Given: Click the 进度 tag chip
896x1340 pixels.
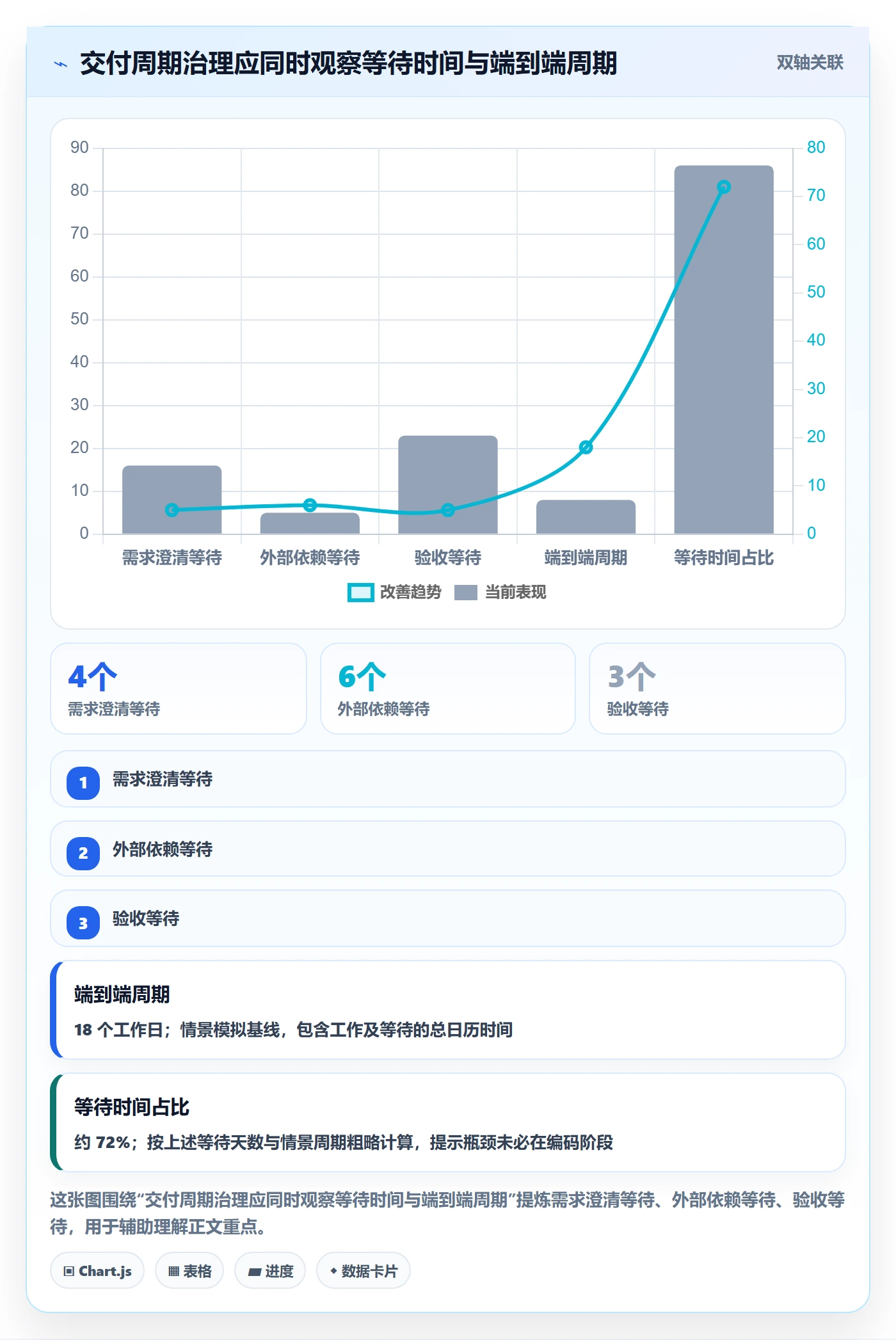Looking at the screenshot, I should pos(270,1271).
